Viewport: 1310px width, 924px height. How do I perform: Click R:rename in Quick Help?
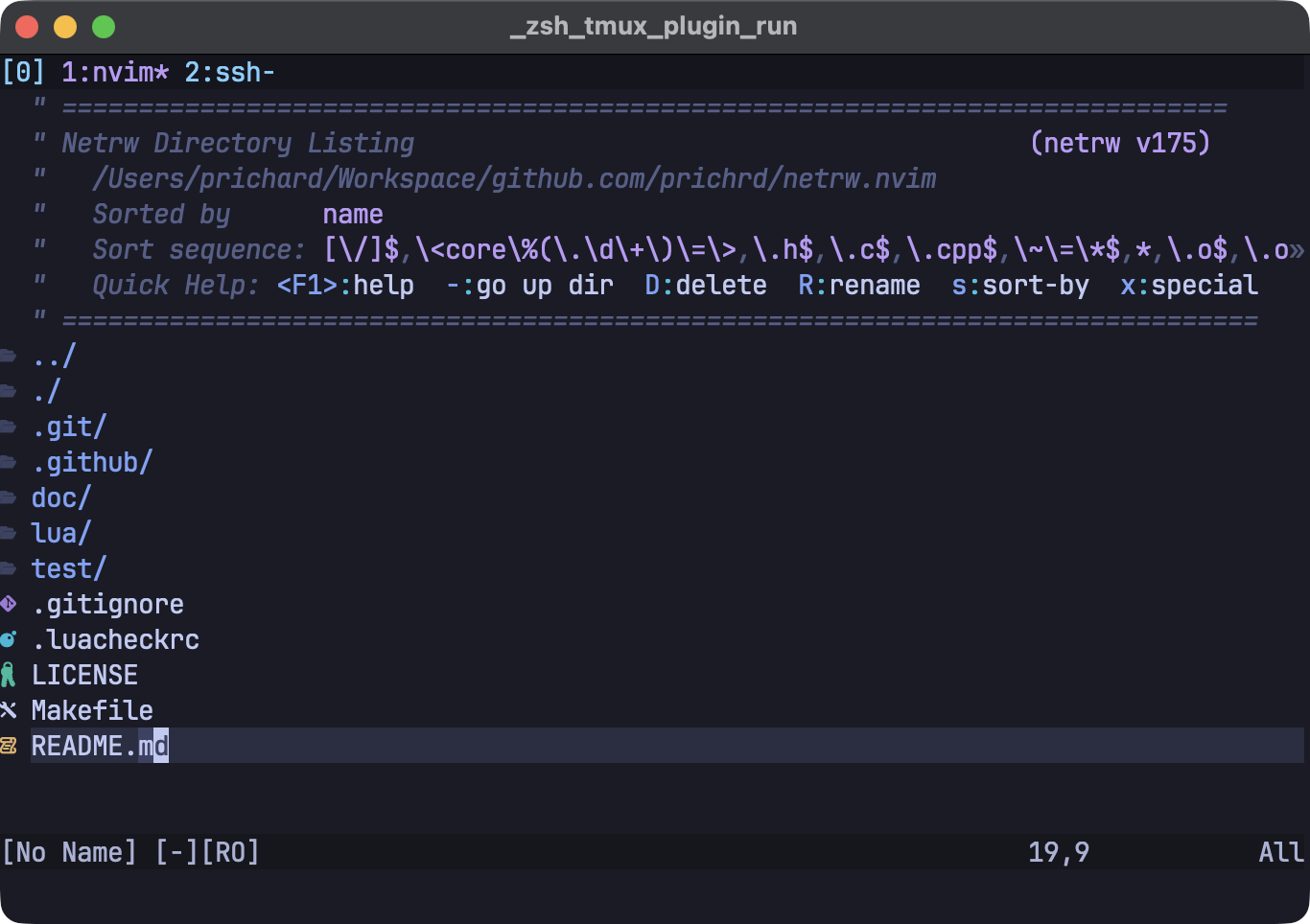tap(858, 285)
